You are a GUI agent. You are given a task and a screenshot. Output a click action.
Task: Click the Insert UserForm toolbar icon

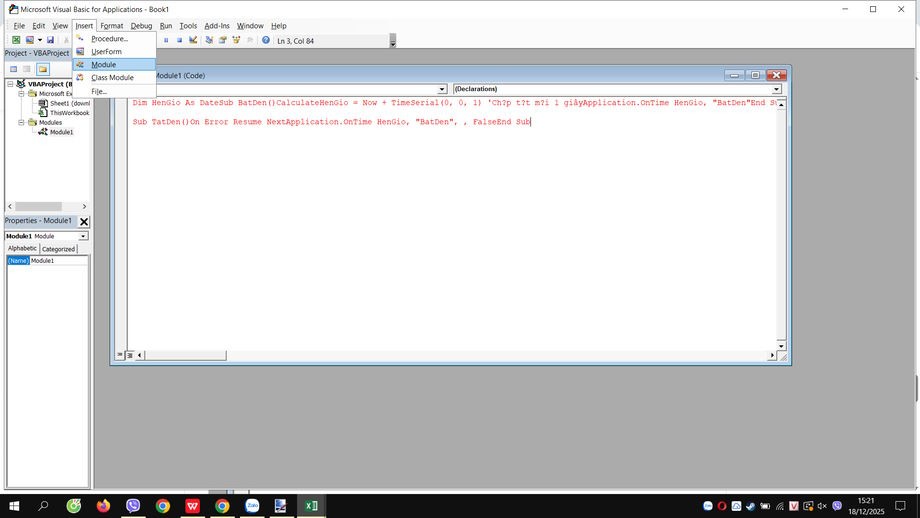(x=29, y=40)
